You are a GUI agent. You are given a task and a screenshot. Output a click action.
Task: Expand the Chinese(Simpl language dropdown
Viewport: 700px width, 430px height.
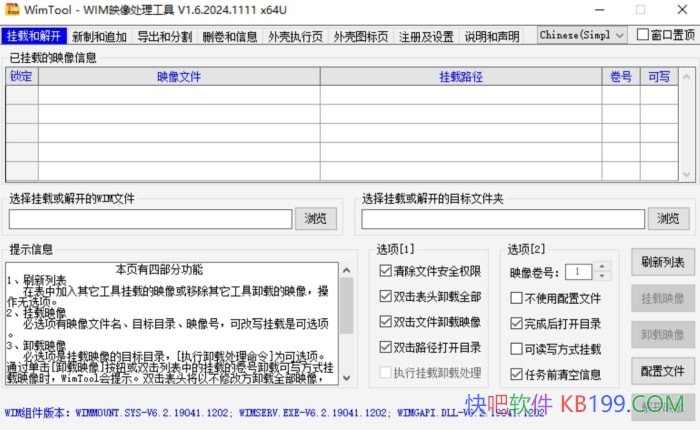click(582, 35)
